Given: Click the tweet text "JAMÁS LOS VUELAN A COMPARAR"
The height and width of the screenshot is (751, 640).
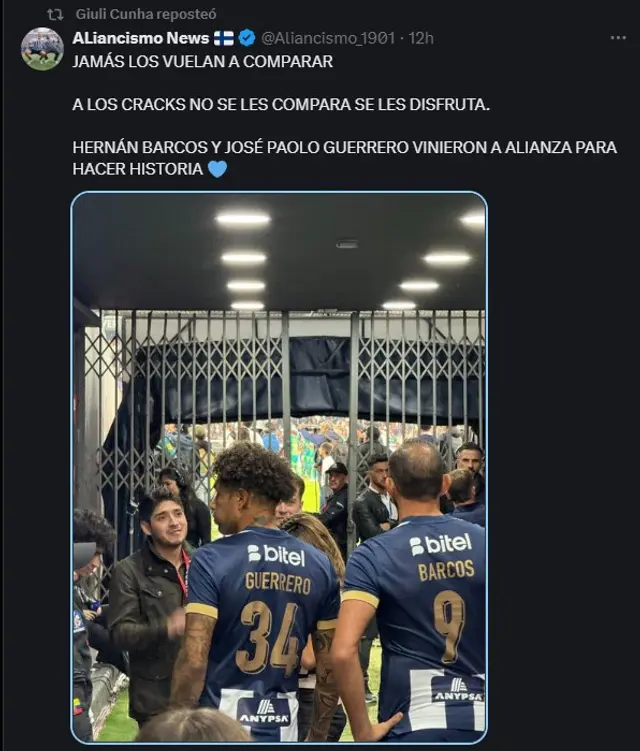Looking at the screenshot, I should [x=203, y=61].
